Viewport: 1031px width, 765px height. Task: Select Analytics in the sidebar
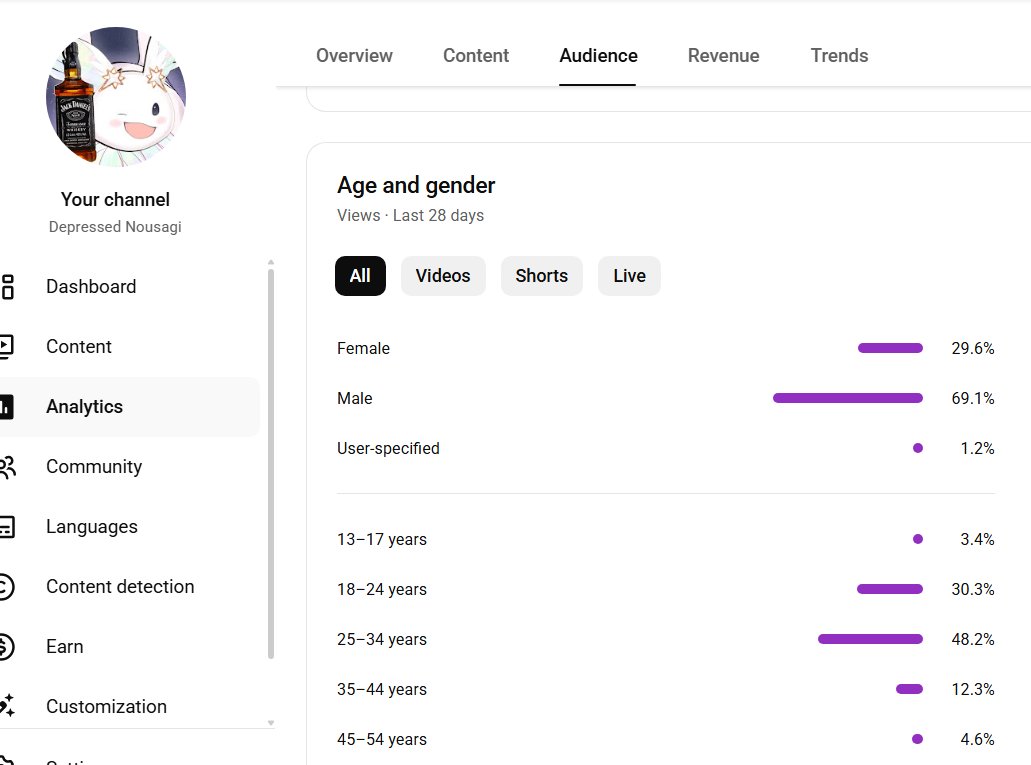pos(130,407)
